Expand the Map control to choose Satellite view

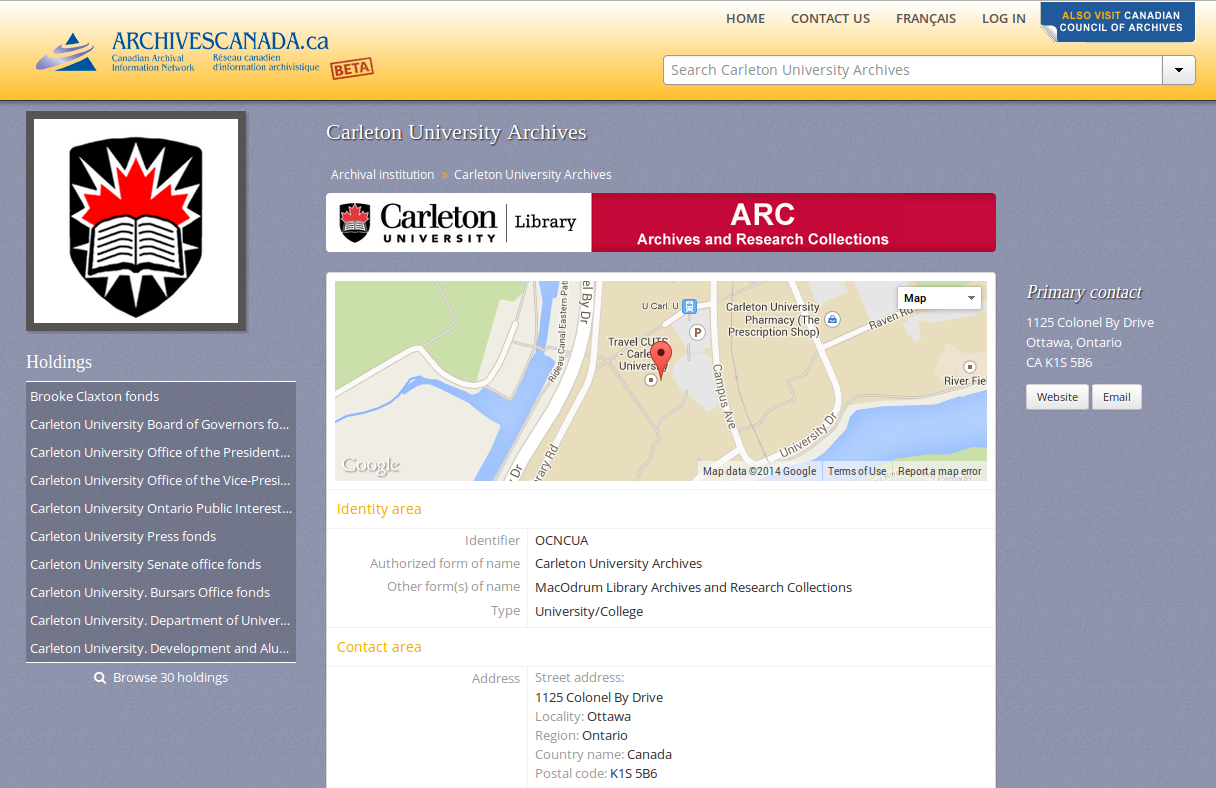click(x=969, y=297)
